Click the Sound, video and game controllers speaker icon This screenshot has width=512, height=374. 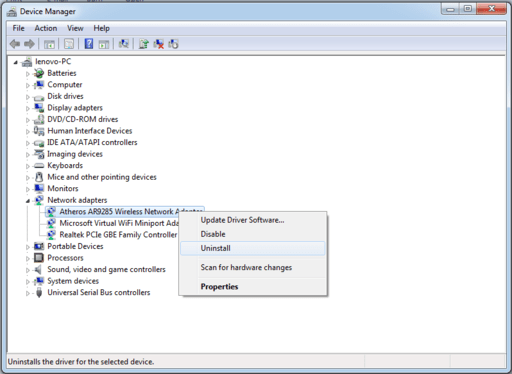point(38,269)
